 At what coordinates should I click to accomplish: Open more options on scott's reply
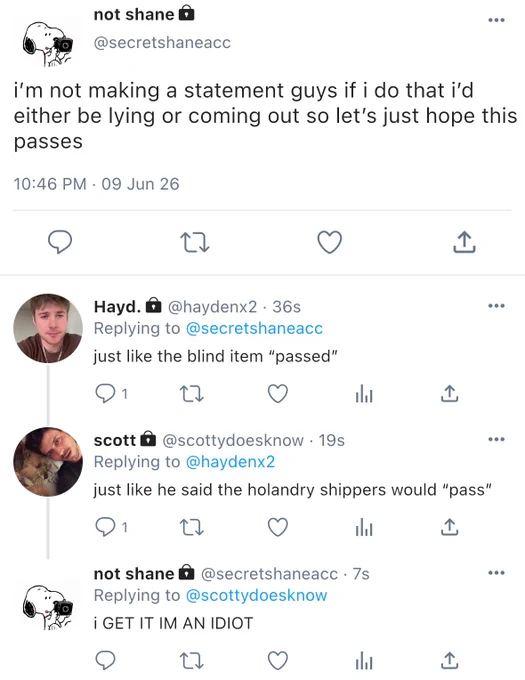[496, 439]
